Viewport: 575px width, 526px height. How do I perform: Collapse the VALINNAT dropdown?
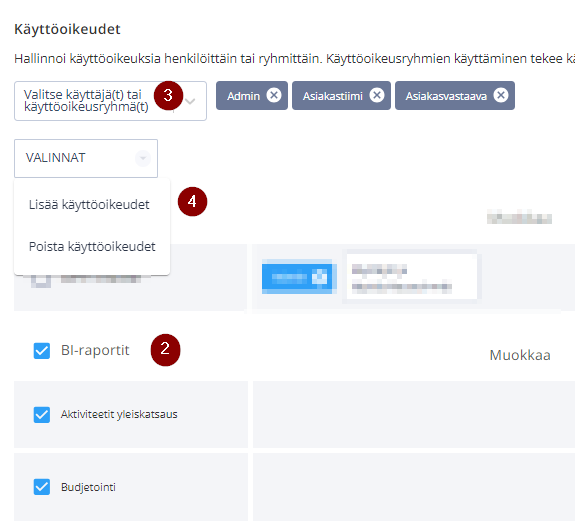tap(86, 158)
